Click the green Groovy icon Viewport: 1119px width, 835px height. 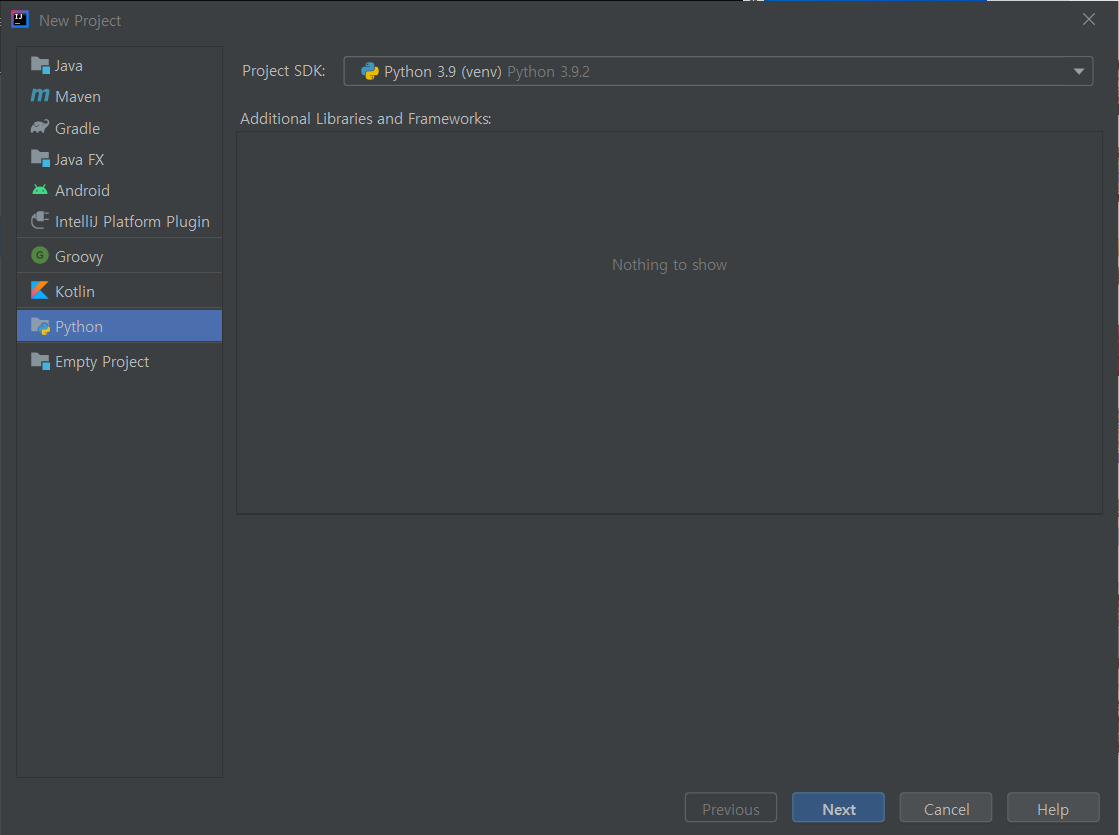point(40,255)
